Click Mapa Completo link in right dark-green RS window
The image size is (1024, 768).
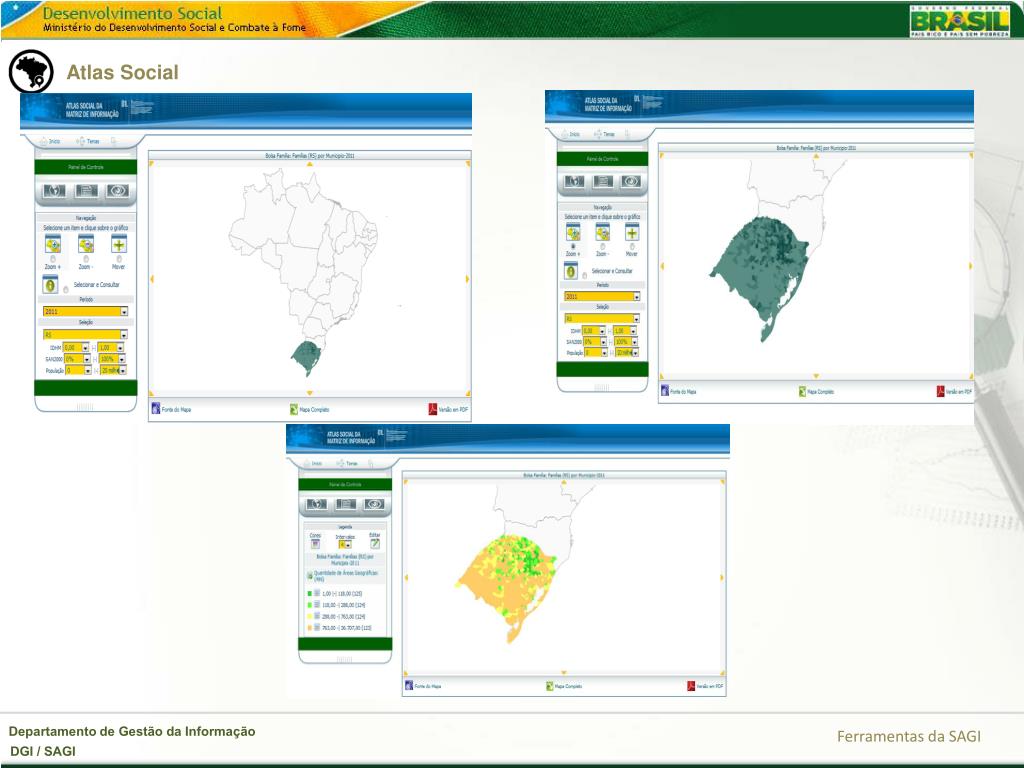pos(816,391)
